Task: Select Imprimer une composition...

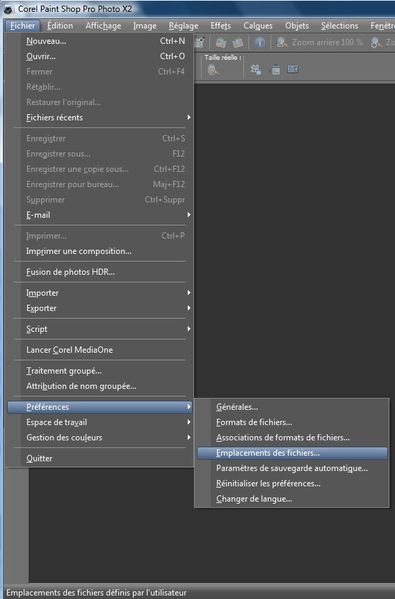Action: (100, 251)
